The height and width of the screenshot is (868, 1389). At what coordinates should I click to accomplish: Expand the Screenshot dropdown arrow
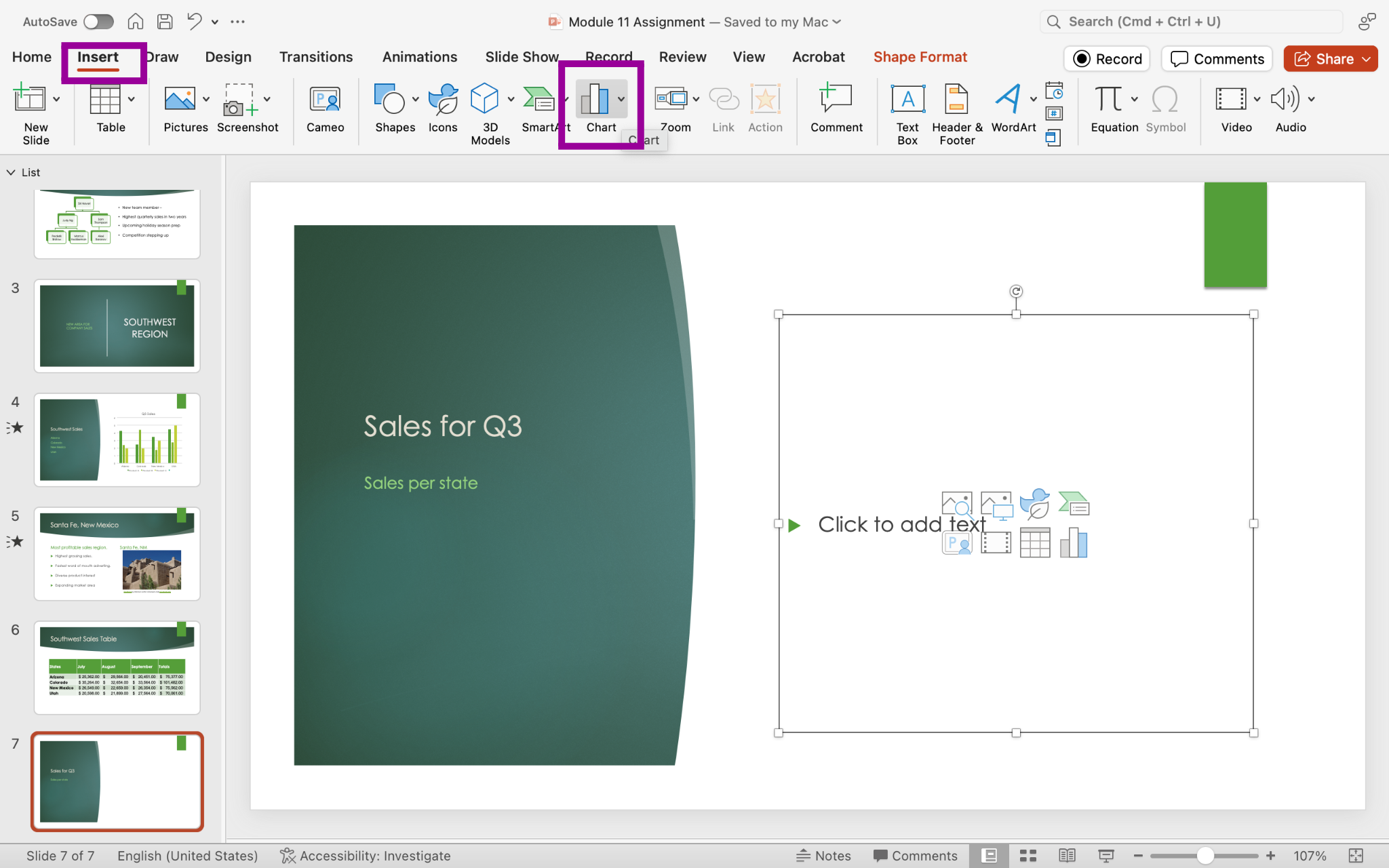coord(267,100)
